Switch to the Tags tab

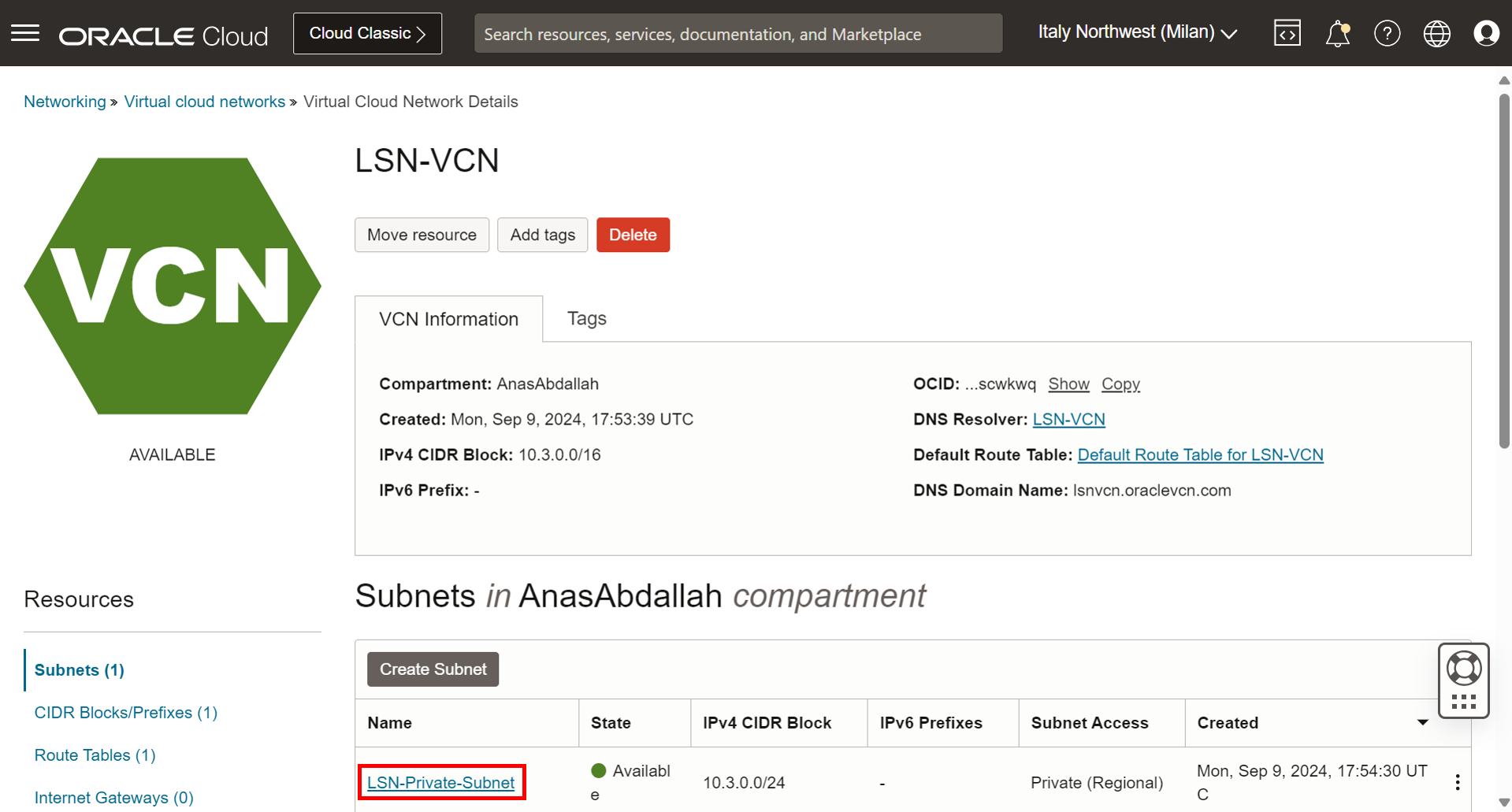[587, 318]
